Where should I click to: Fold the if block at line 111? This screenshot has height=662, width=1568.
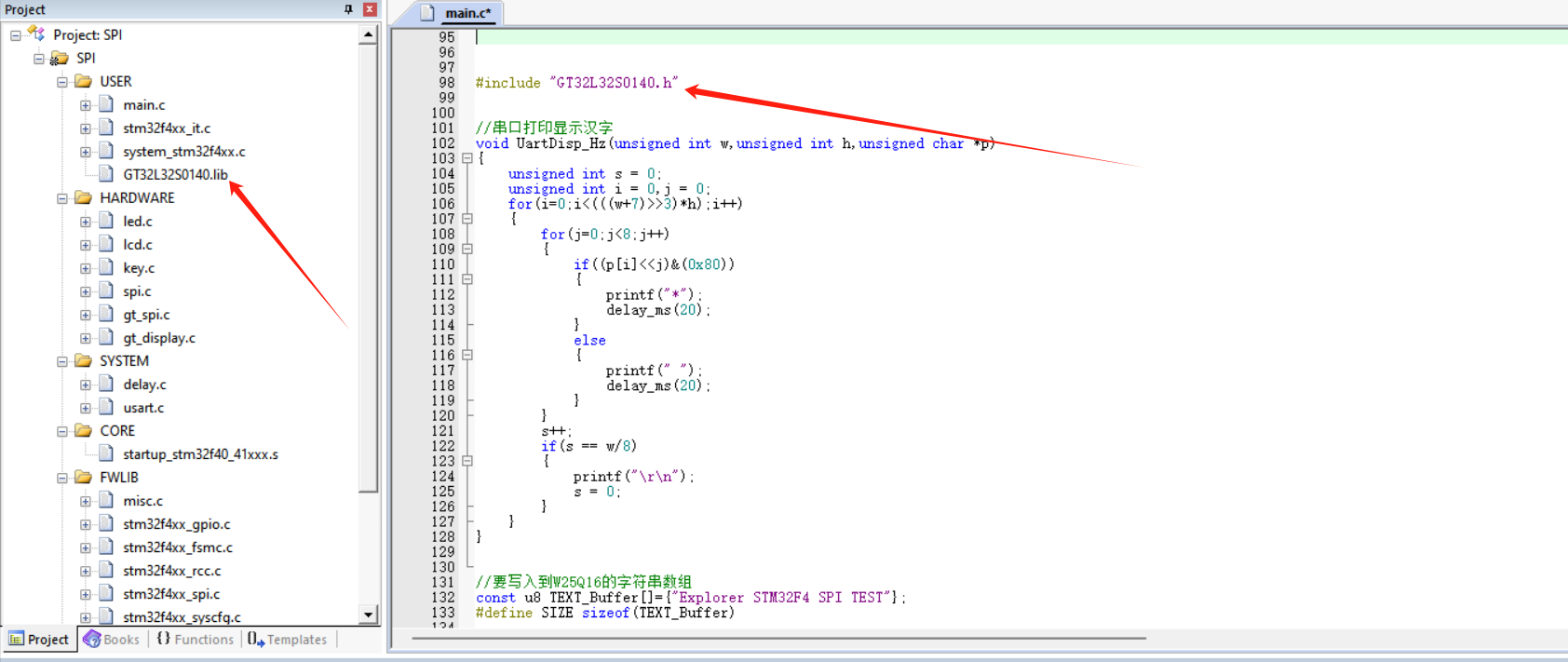coord(467,279)
